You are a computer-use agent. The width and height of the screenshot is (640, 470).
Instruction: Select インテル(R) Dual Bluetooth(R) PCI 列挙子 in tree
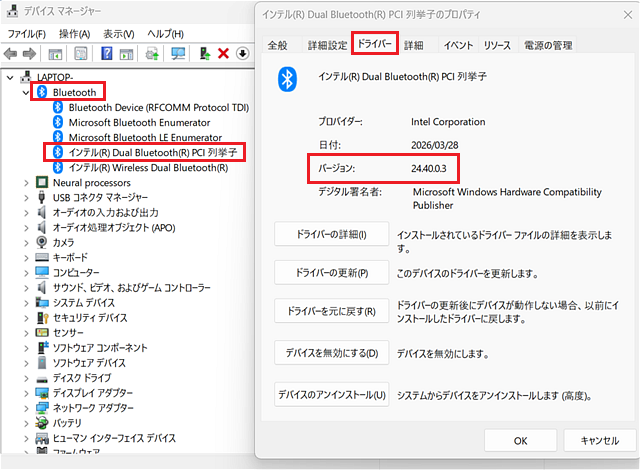[153, 153]
